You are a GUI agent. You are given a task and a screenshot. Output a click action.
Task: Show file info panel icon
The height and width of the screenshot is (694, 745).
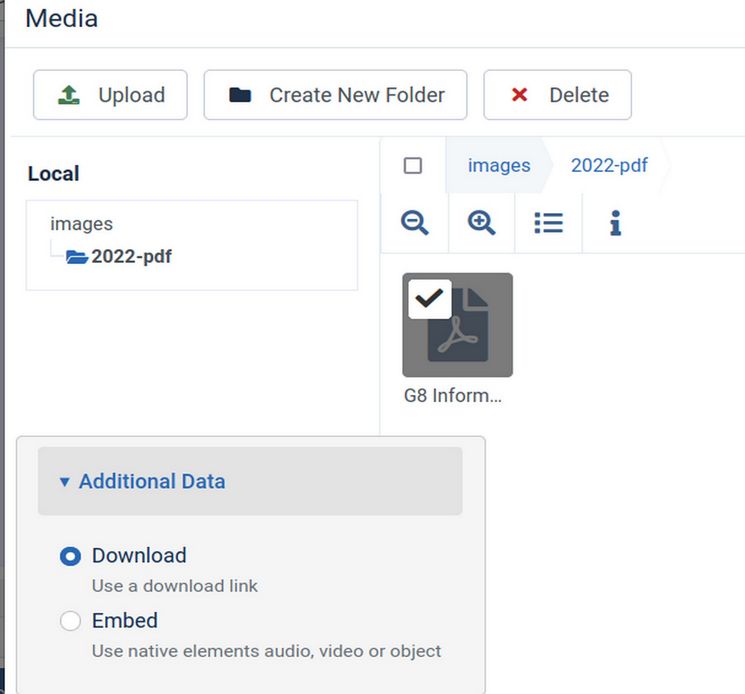615,223
